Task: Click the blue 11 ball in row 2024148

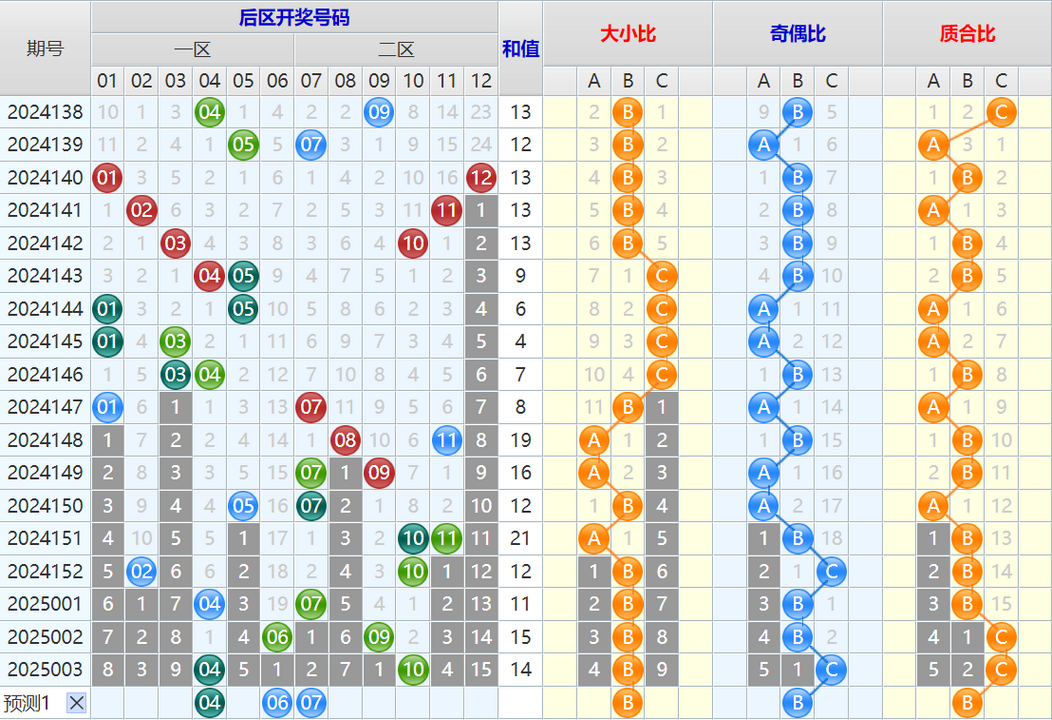Action: coord(447,440)
